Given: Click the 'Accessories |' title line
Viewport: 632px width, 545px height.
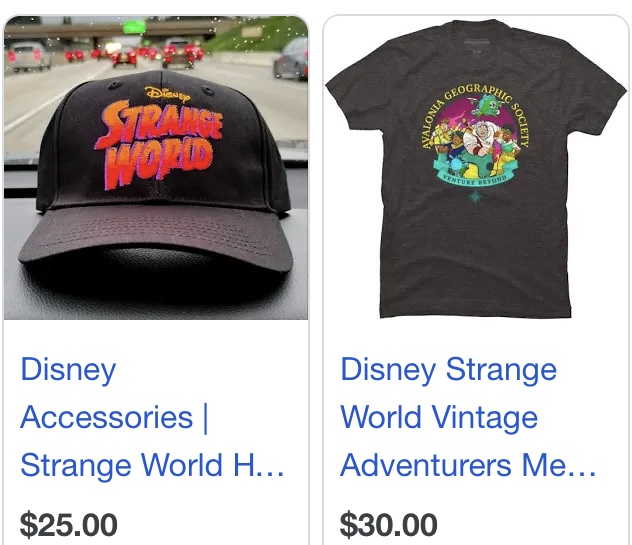Looking at the screenshot, I should 114,417.
